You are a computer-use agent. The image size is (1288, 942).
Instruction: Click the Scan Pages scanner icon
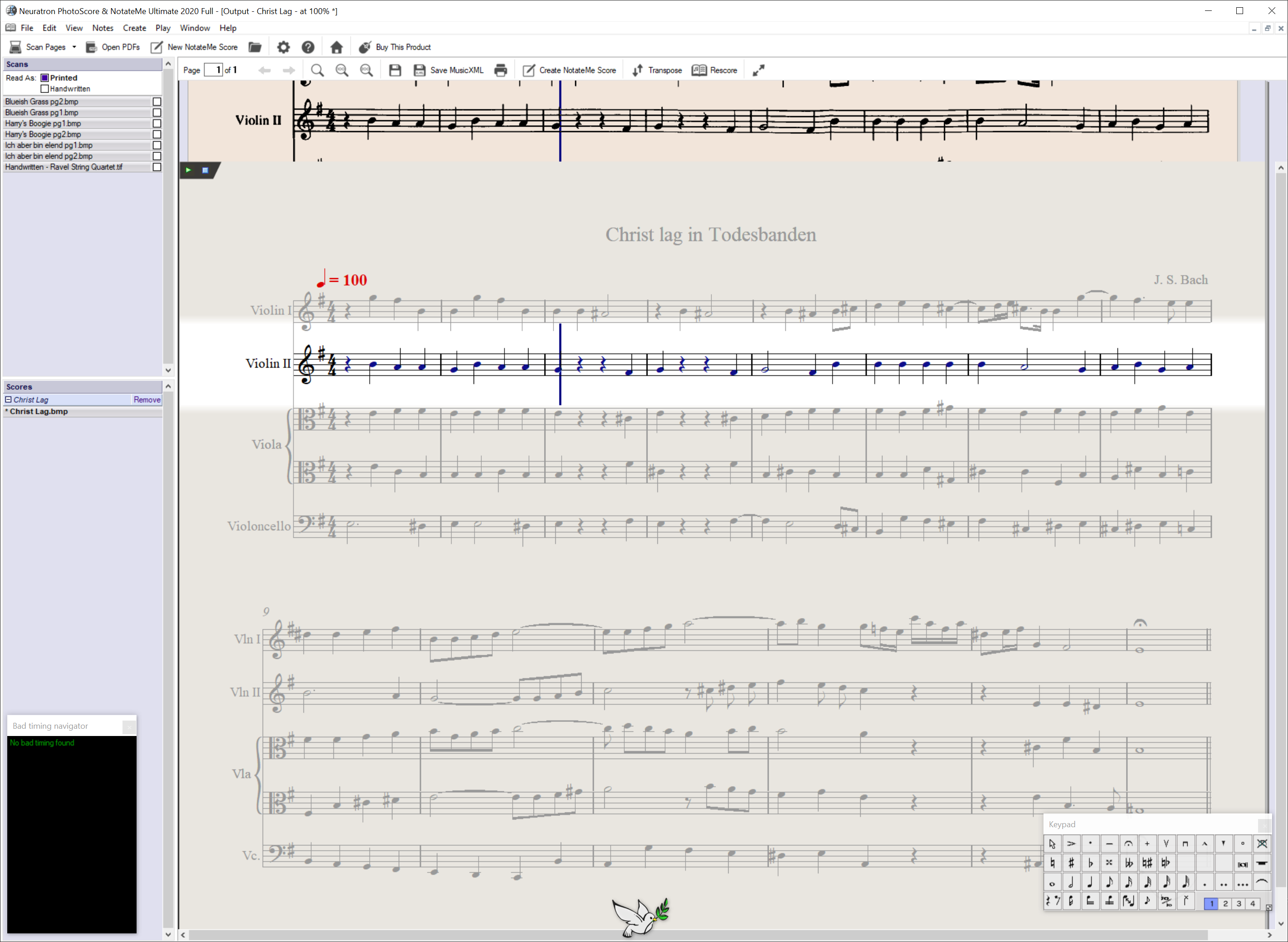point(15,47)
